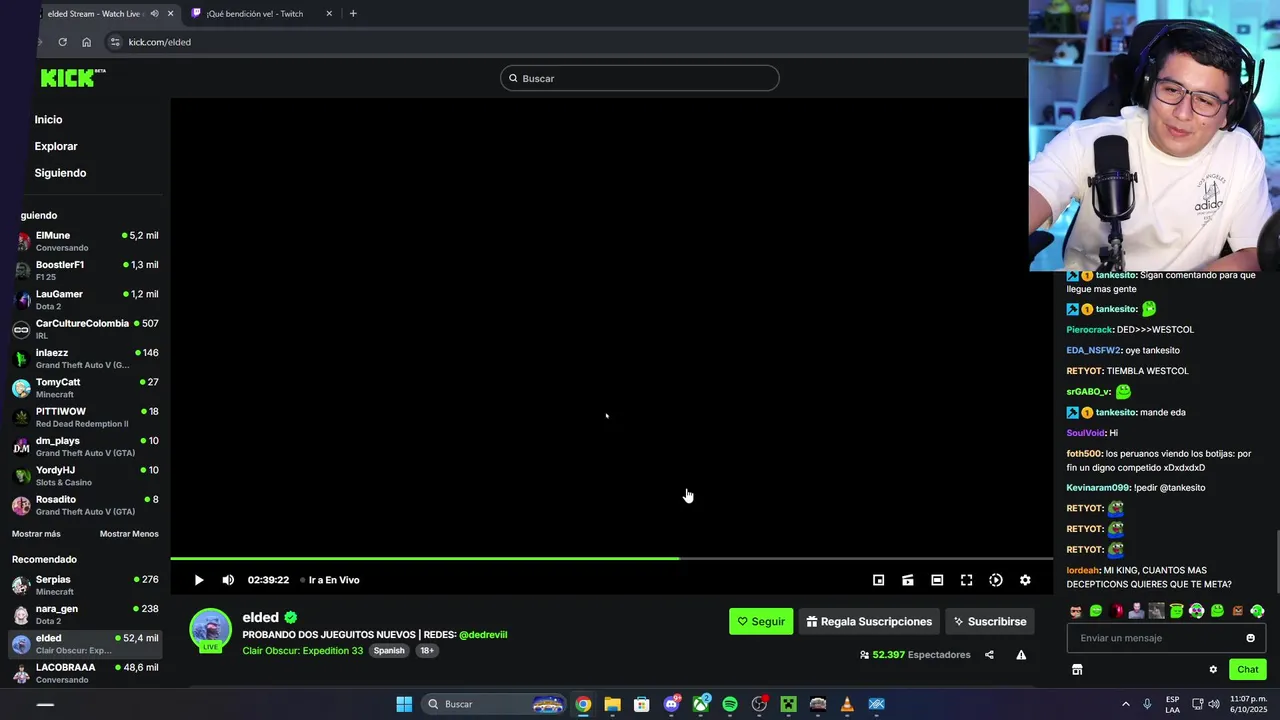Send message with the green Chat button

(x=1248, y=669)
